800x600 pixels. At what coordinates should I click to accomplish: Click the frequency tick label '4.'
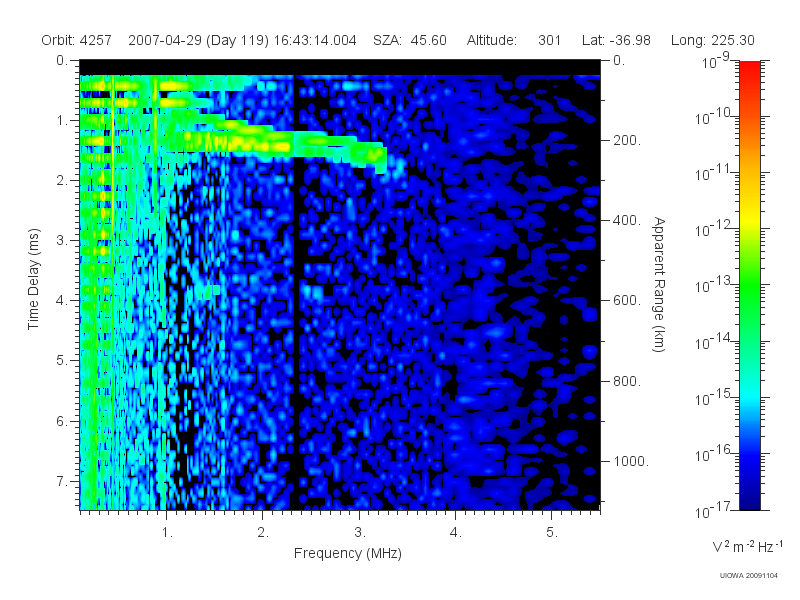click(x=456, y=533)
